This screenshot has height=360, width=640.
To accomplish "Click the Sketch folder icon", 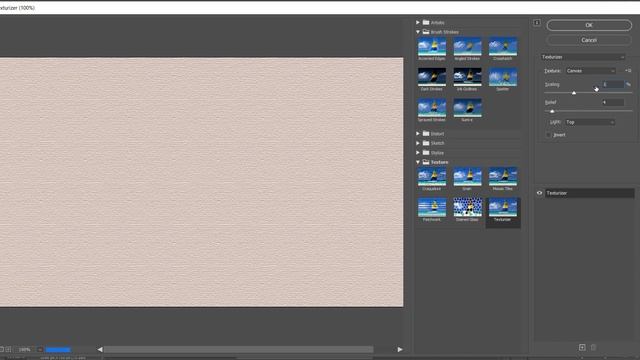I will pyautogui.click(x=426, y=143).
